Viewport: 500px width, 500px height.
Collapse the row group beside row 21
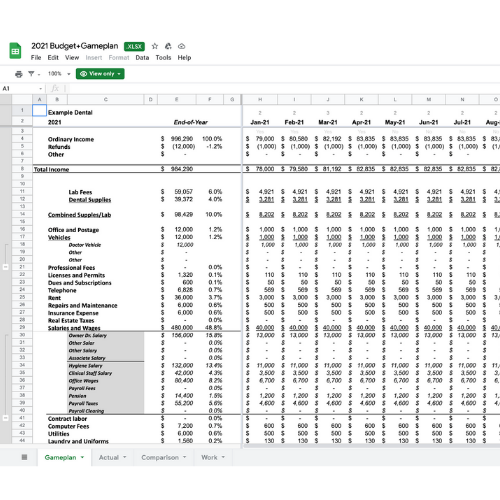[5, 267]
